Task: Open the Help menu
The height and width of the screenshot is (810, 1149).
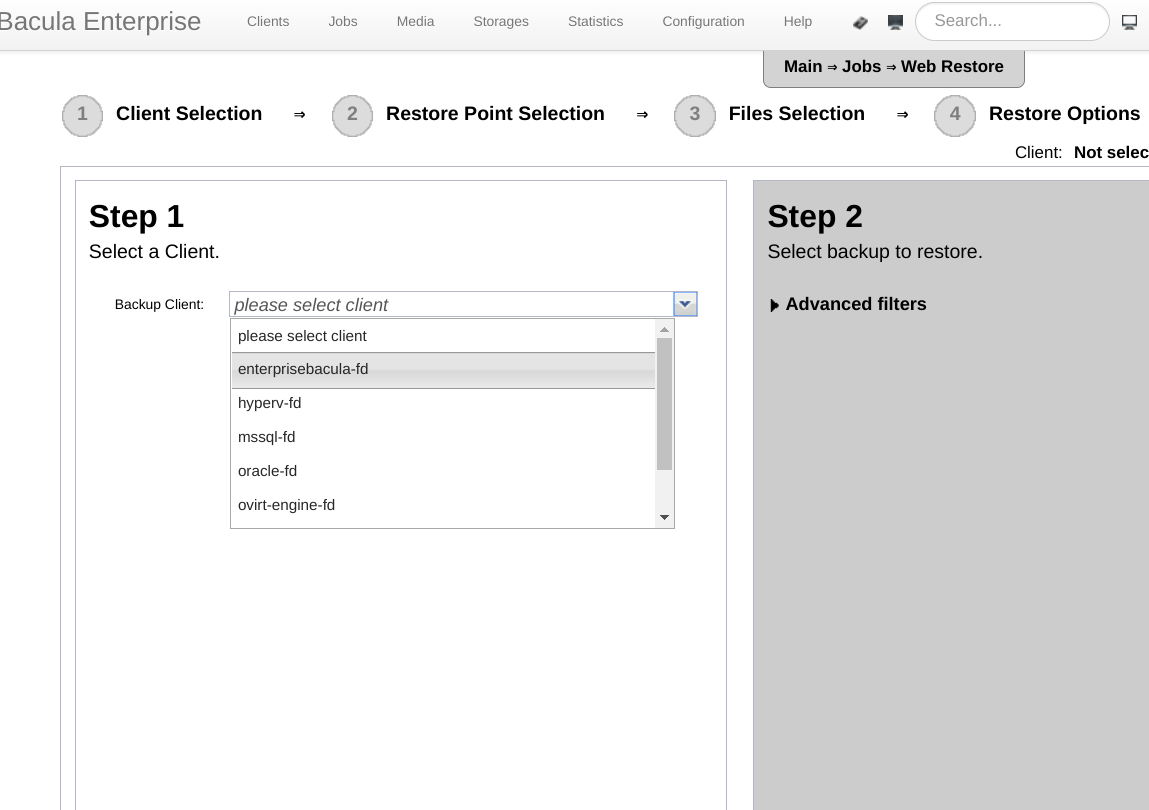Action: pos(798,21)
